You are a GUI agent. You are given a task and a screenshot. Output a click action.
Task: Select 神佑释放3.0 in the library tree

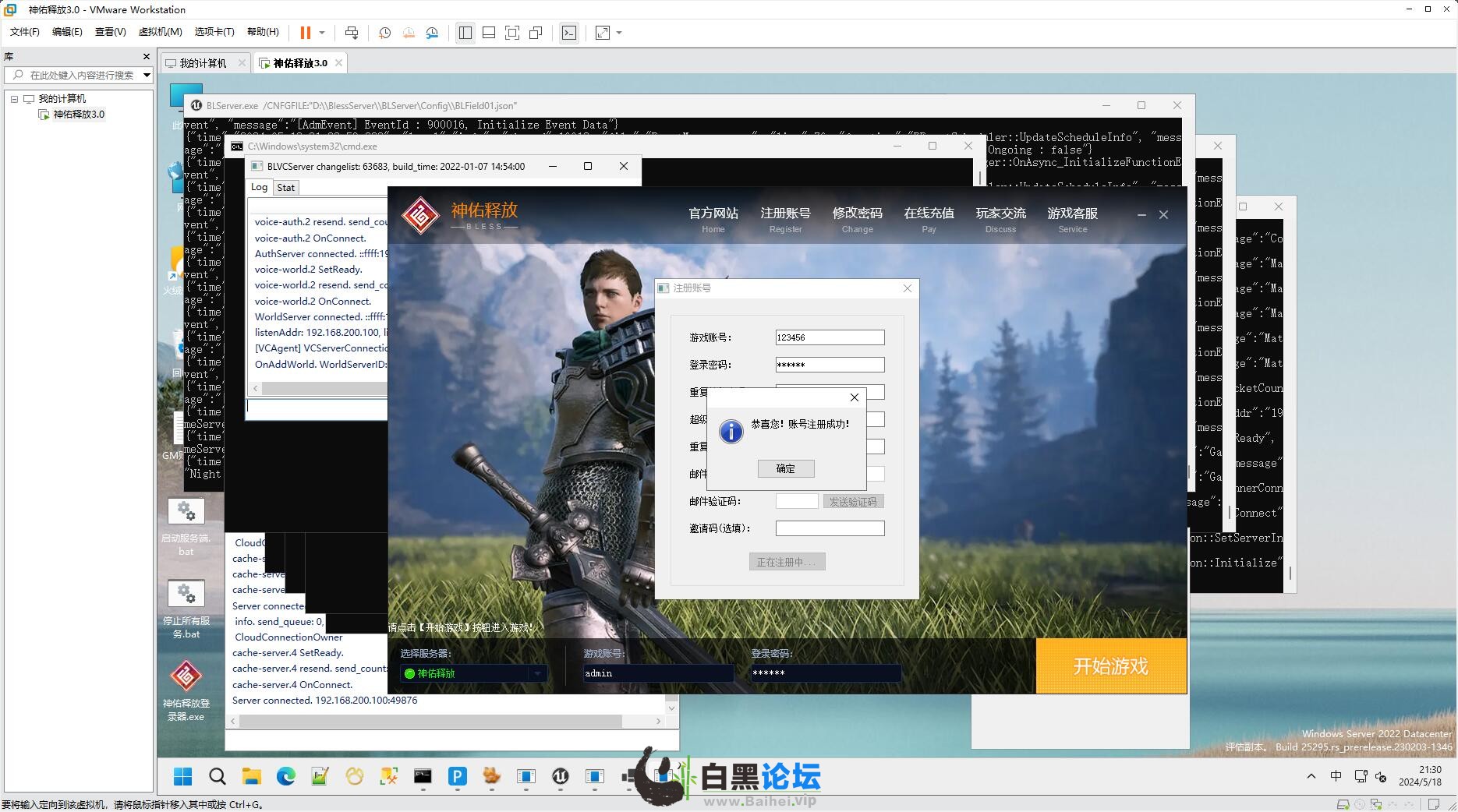(78, 115)
